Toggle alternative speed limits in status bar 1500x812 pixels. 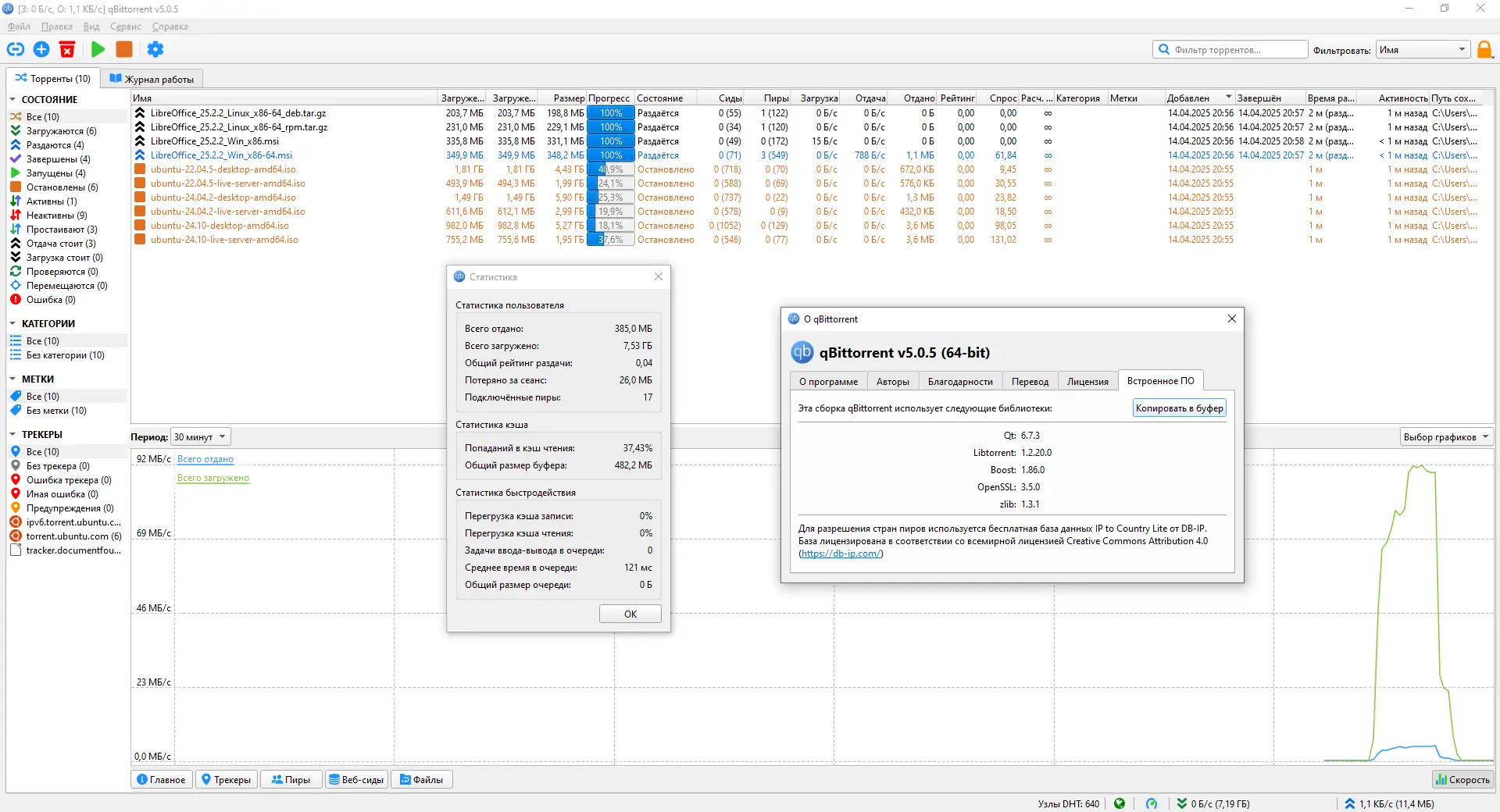1150,803
